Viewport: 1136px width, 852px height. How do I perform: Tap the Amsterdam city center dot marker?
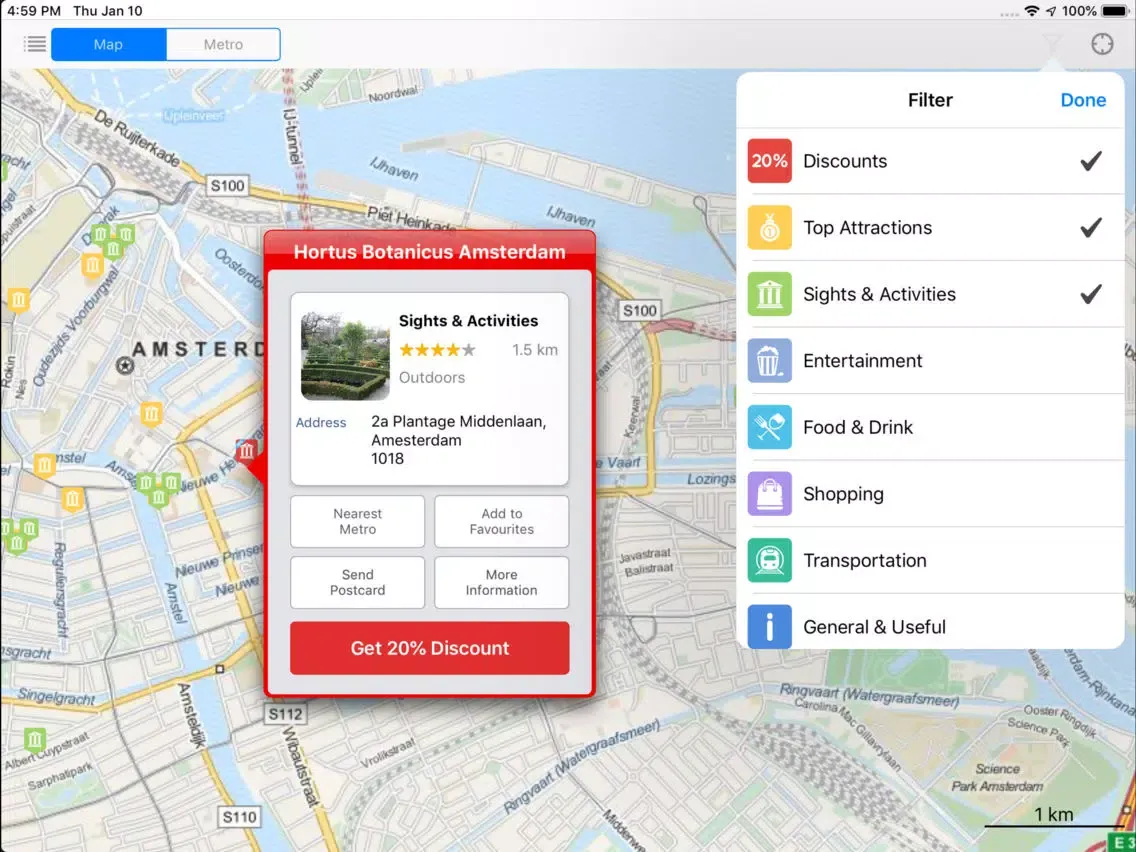pyautogui.click(x=125, y=366)
